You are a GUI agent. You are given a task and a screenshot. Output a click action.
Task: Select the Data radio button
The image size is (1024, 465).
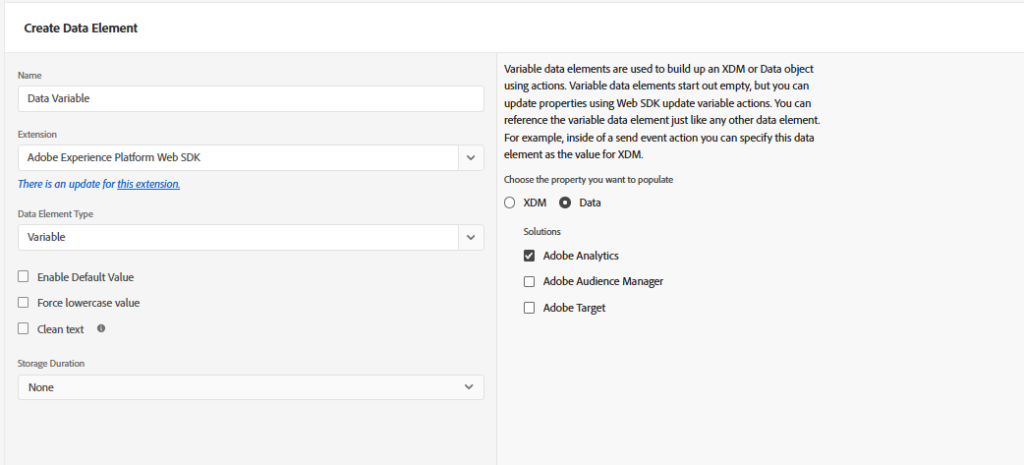566,202
